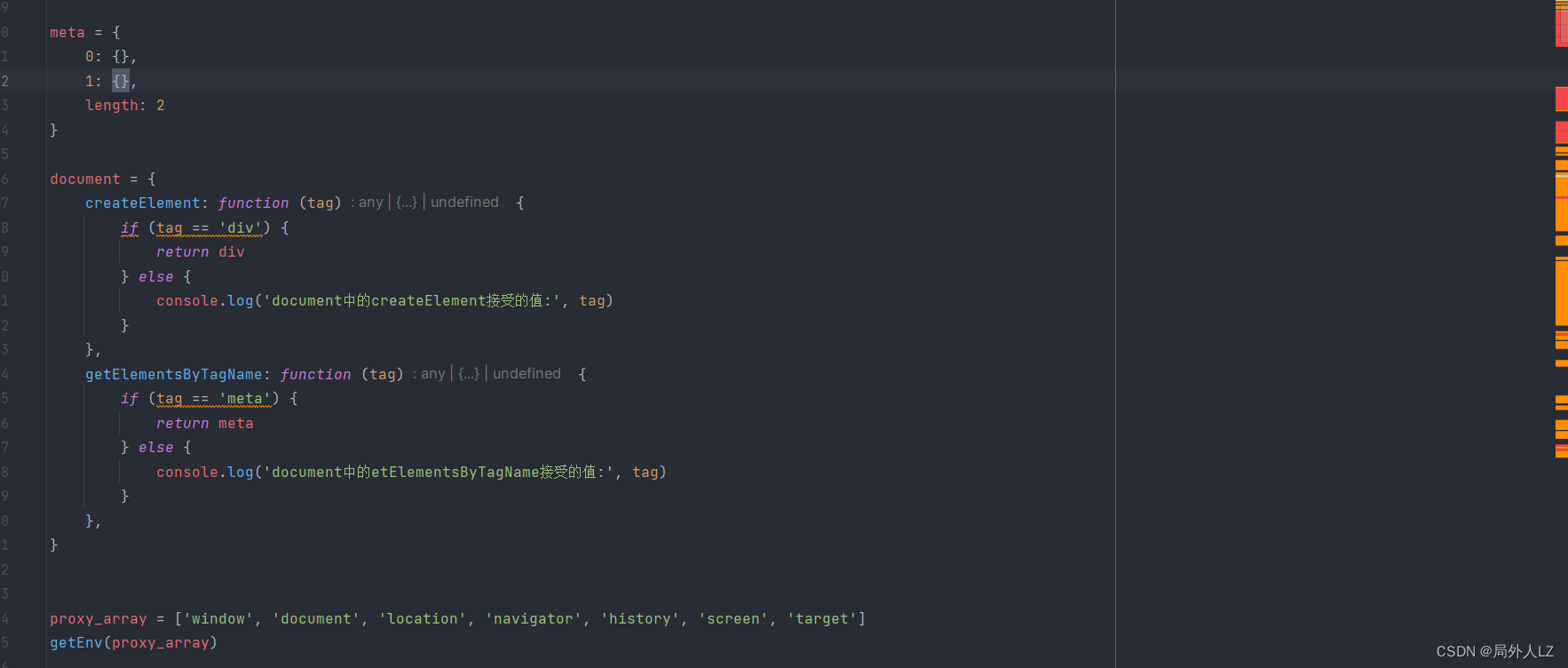Image resolution: width=1568 pixels, height=668 pixels.
Task: Click the highlighted '{}' after '1:'
Action: pos(121,81)
